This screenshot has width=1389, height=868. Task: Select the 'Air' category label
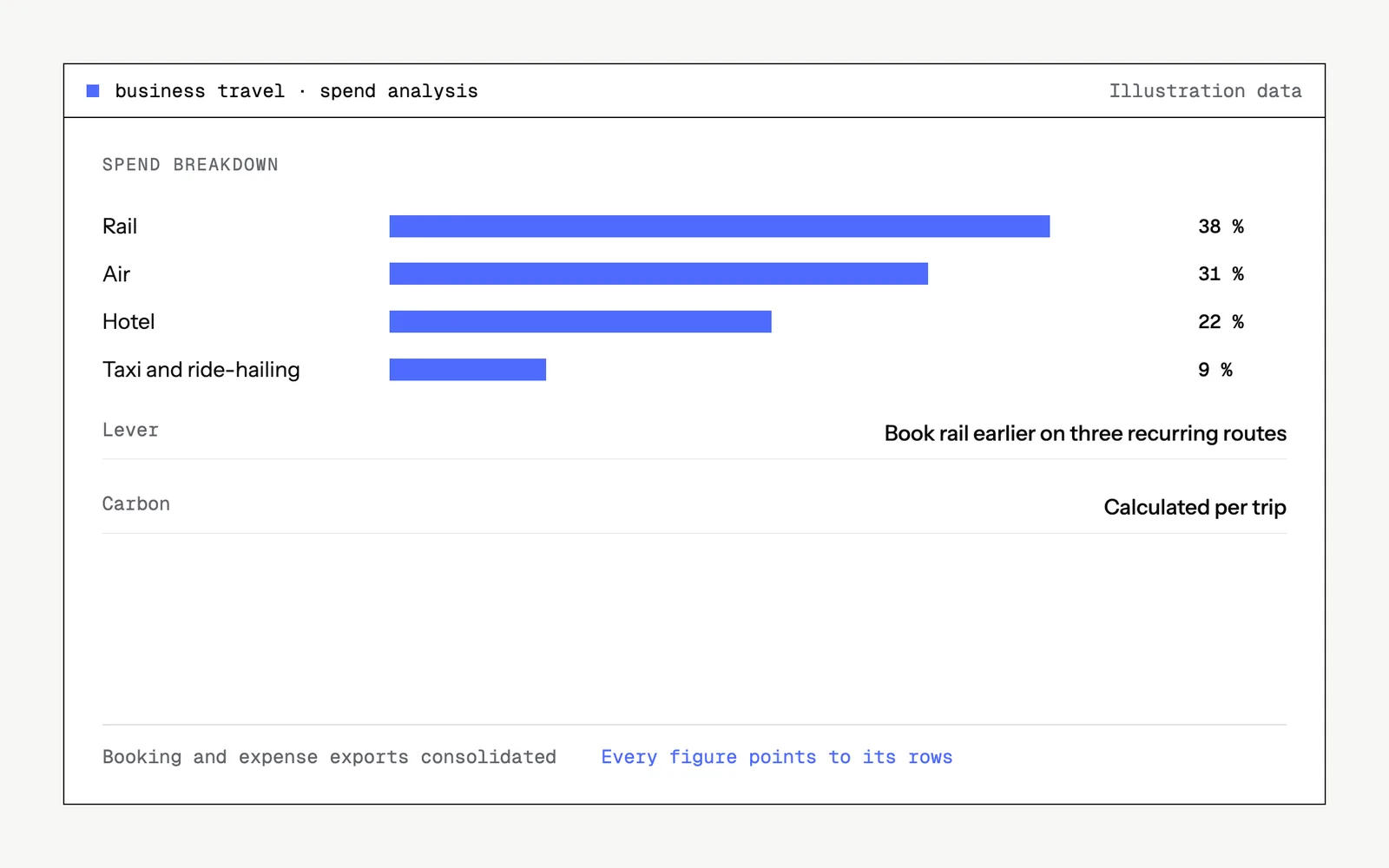tap(116, 274)
